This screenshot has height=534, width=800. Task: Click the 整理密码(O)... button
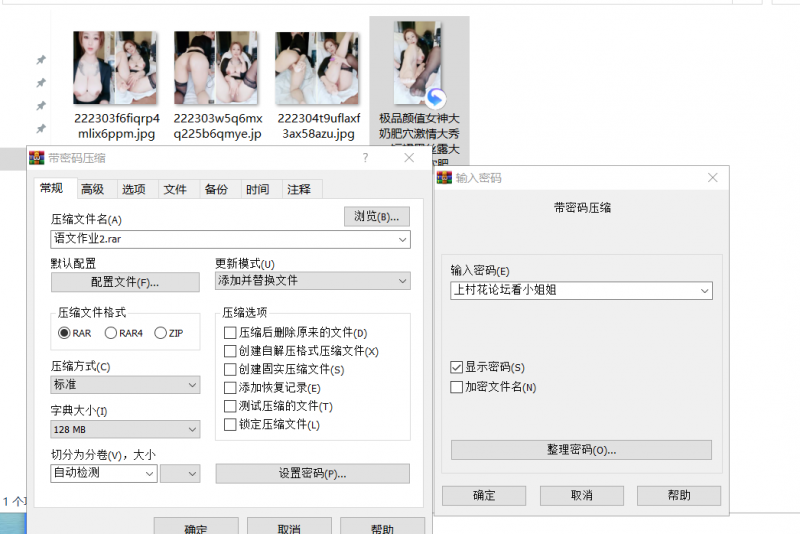(581, 450)
